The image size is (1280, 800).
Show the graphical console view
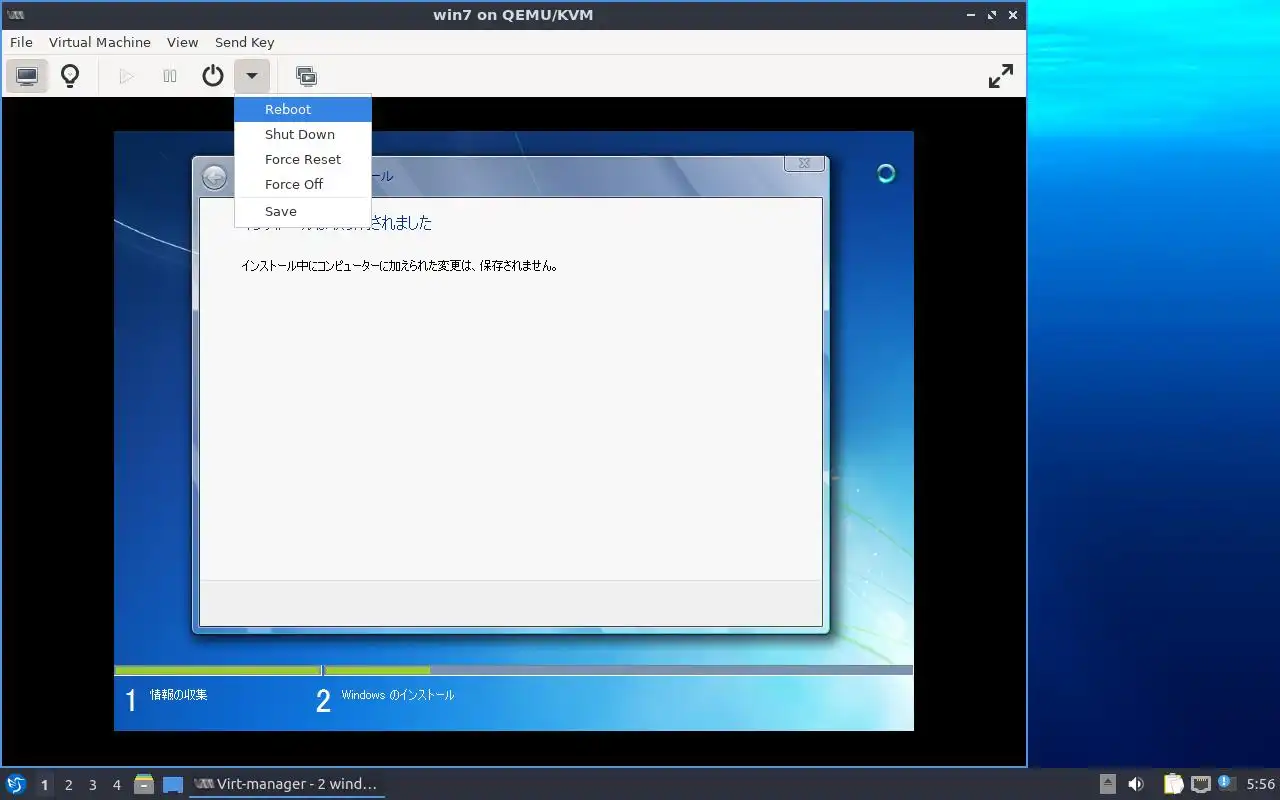coord(27,76)
